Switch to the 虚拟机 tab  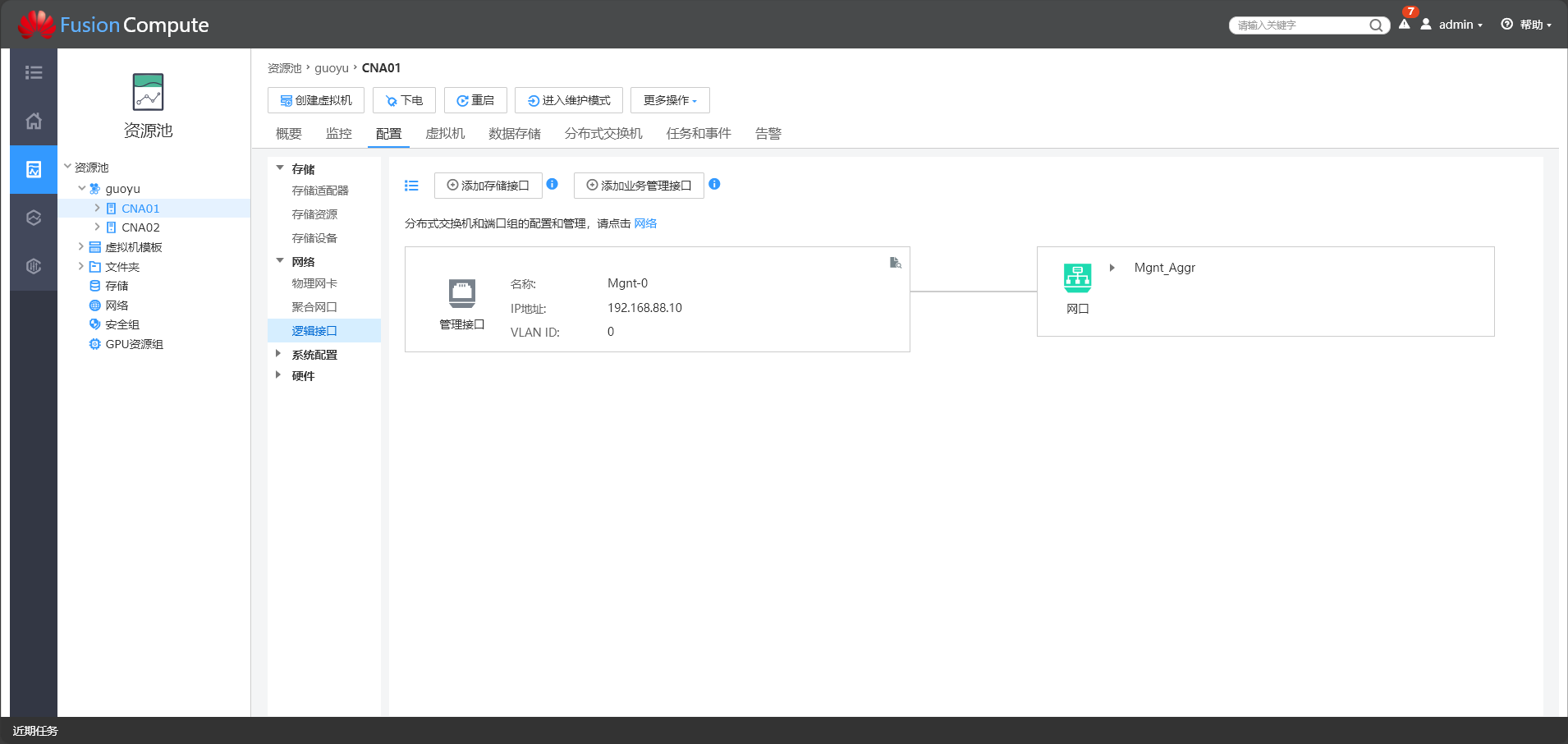coord(445,133)
